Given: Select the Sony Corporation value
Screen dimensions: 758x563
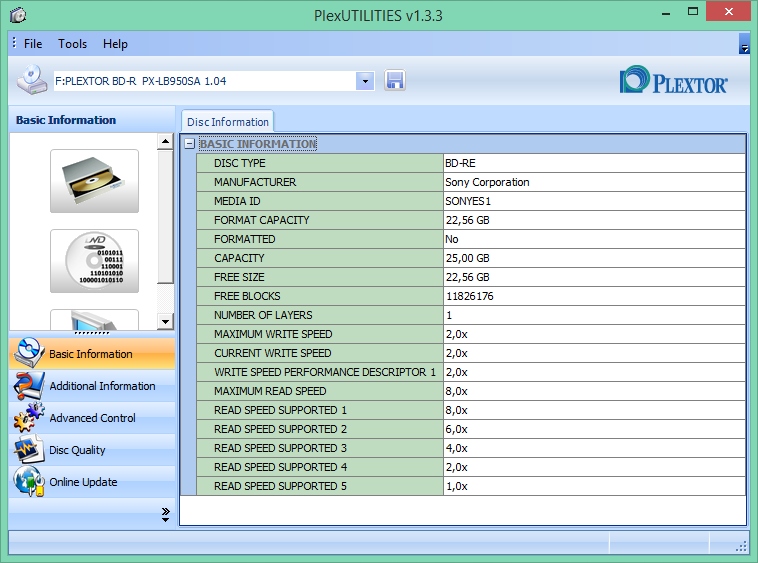Looking at the screenshot, I should point(594,182).
